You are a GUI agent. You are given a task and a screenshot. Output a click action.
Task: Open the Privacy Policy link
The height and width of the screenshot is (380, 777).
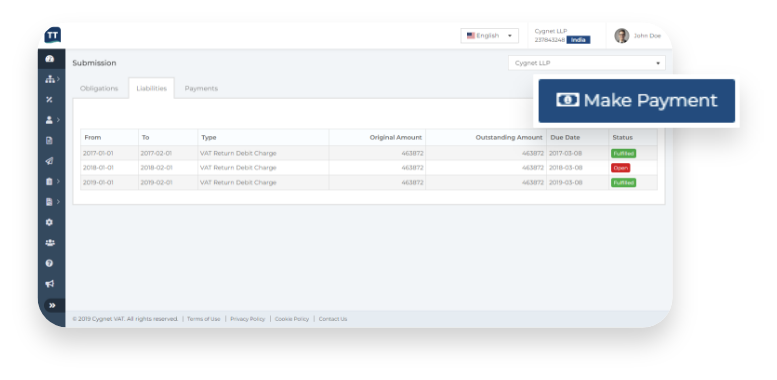[247, 319]
